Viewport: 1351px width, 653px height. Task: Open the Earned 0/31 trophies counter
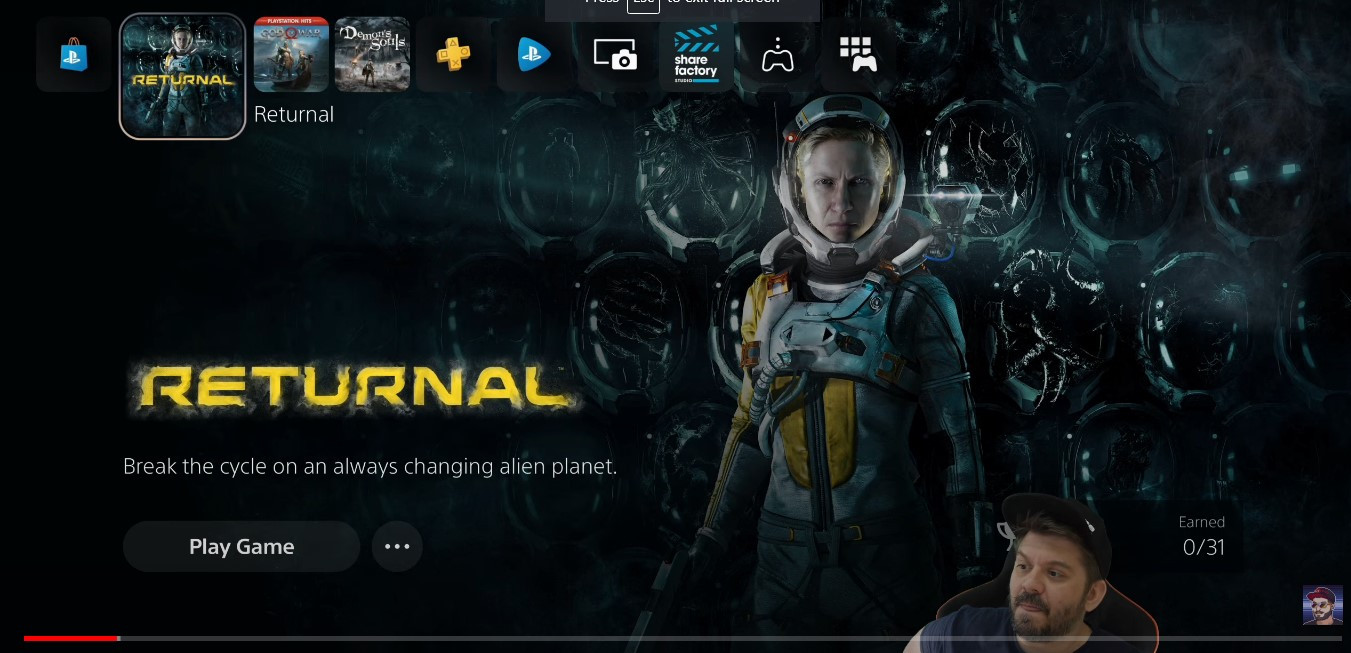1203,537
